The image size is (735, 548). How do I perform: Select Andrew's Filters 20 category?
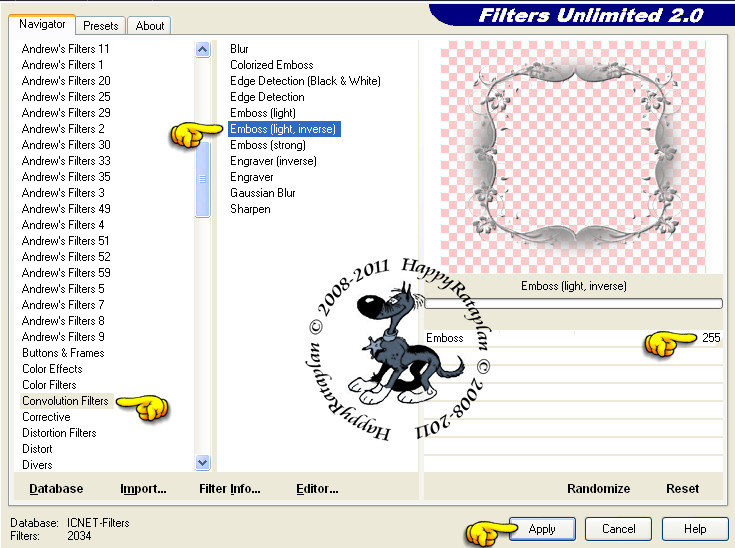66,81
